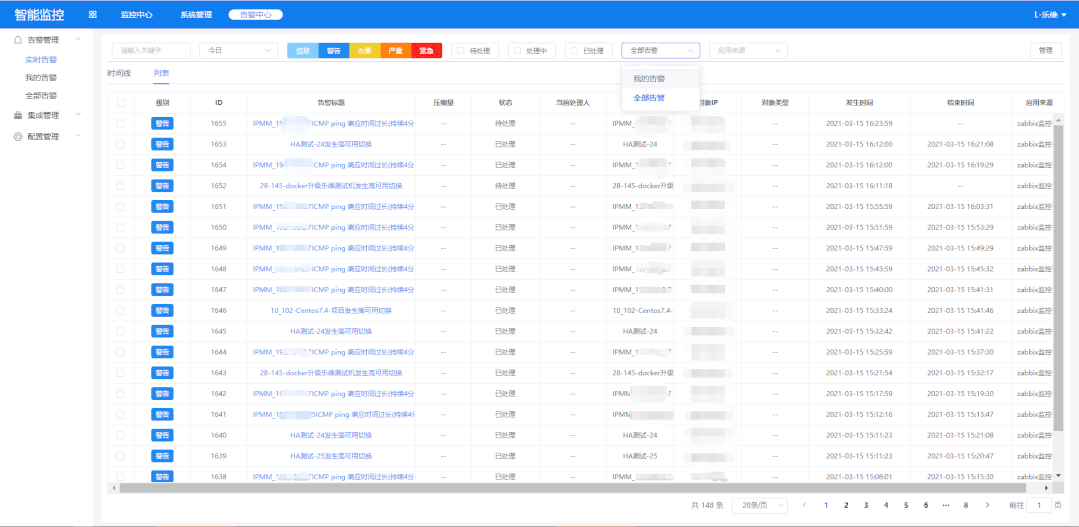This screenshot has width=1079, height=527.
Task: Open the 20条/页 page size dropdown
Action: point(760,505)
